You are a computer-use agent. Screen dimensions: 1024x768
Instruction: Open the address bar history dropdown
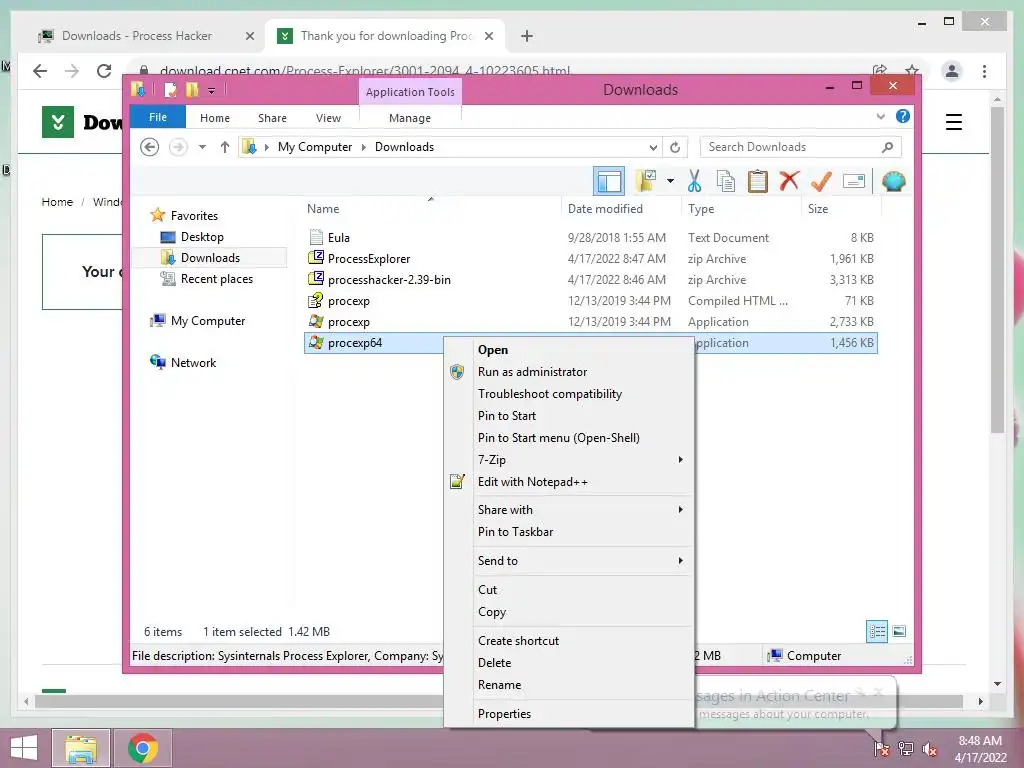point(653,148)
